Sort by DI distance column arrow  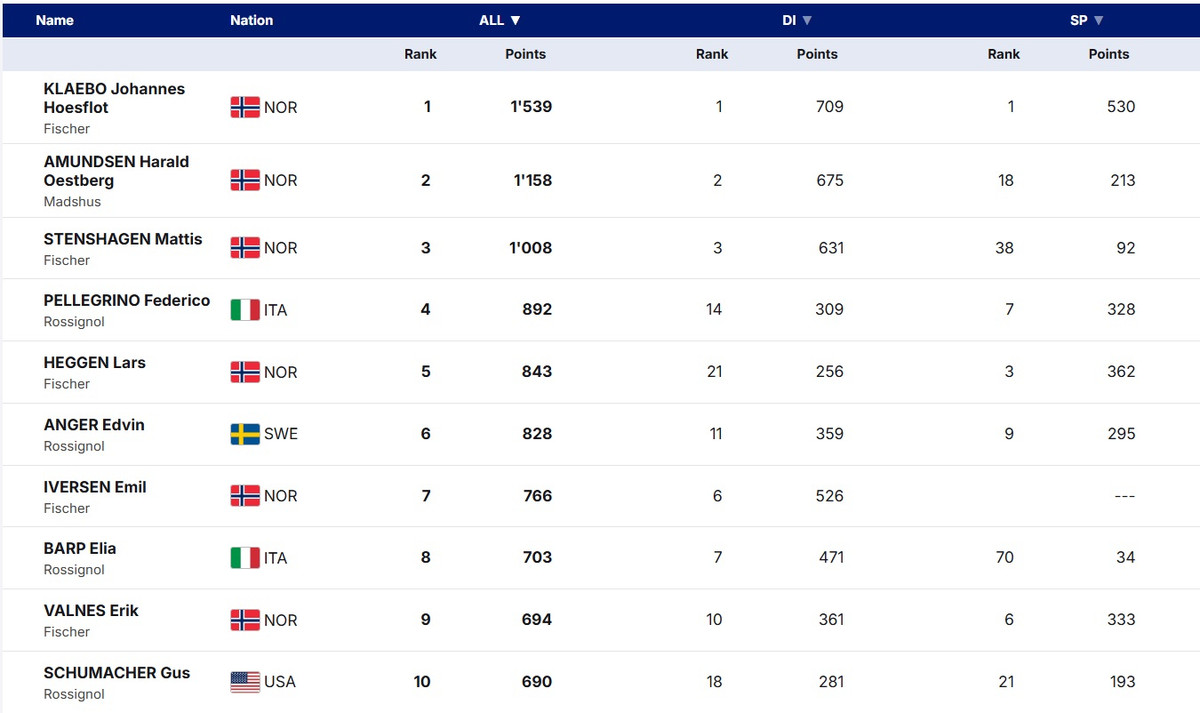807,20
